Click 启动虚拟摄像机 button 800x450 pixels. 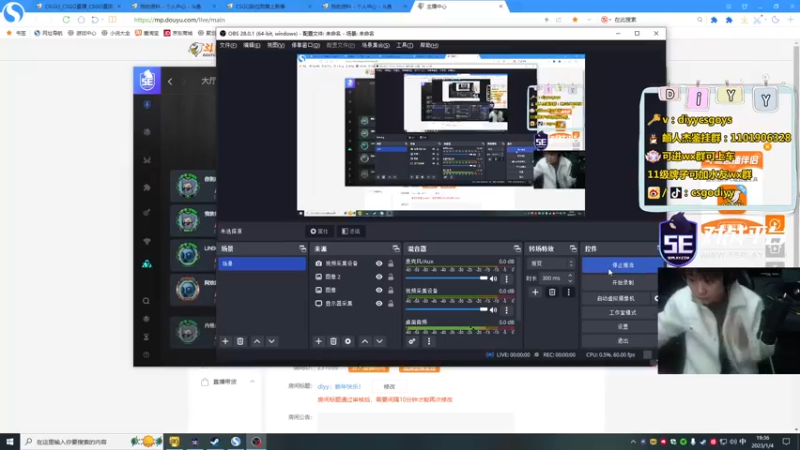616,298
